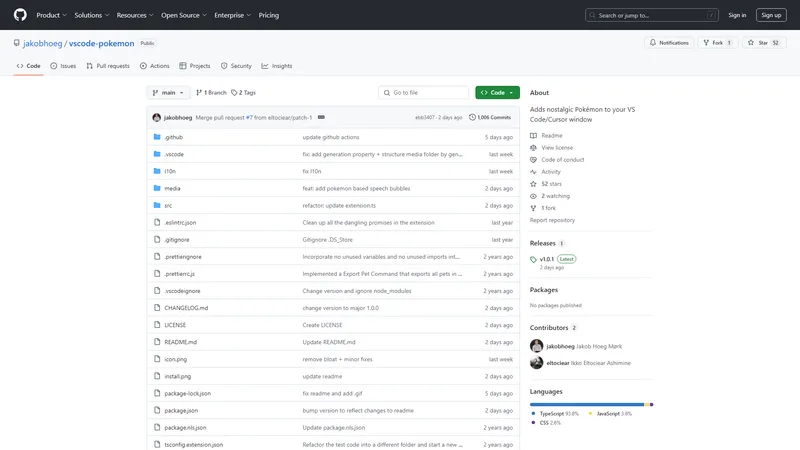The height and width of the screenshot is (450, 800).
Task: Click the l10n folder icon
Action: [157, 171]
